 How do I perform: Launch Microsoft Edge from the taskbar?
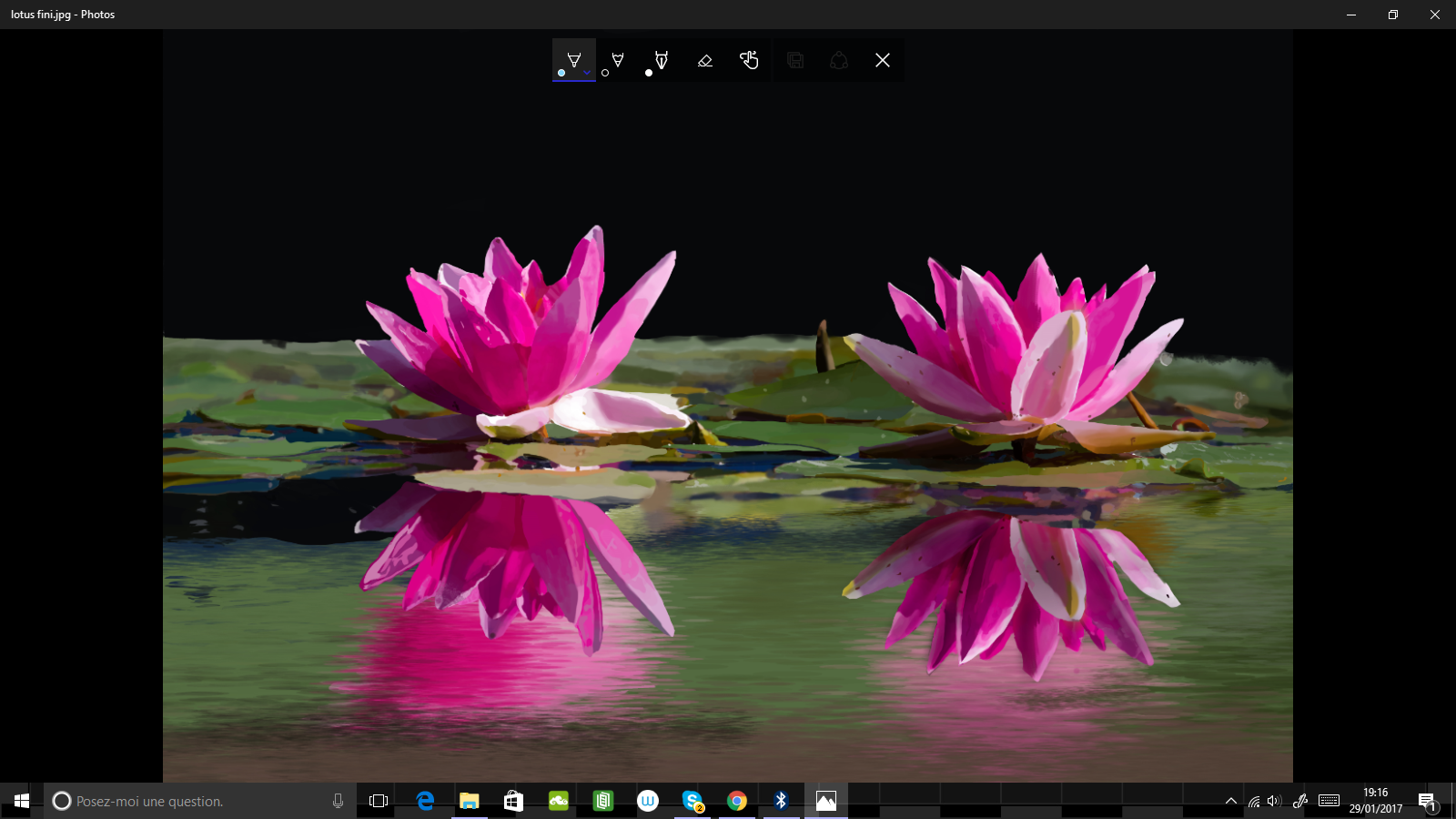pyautogui.click(x=425, y=801)
